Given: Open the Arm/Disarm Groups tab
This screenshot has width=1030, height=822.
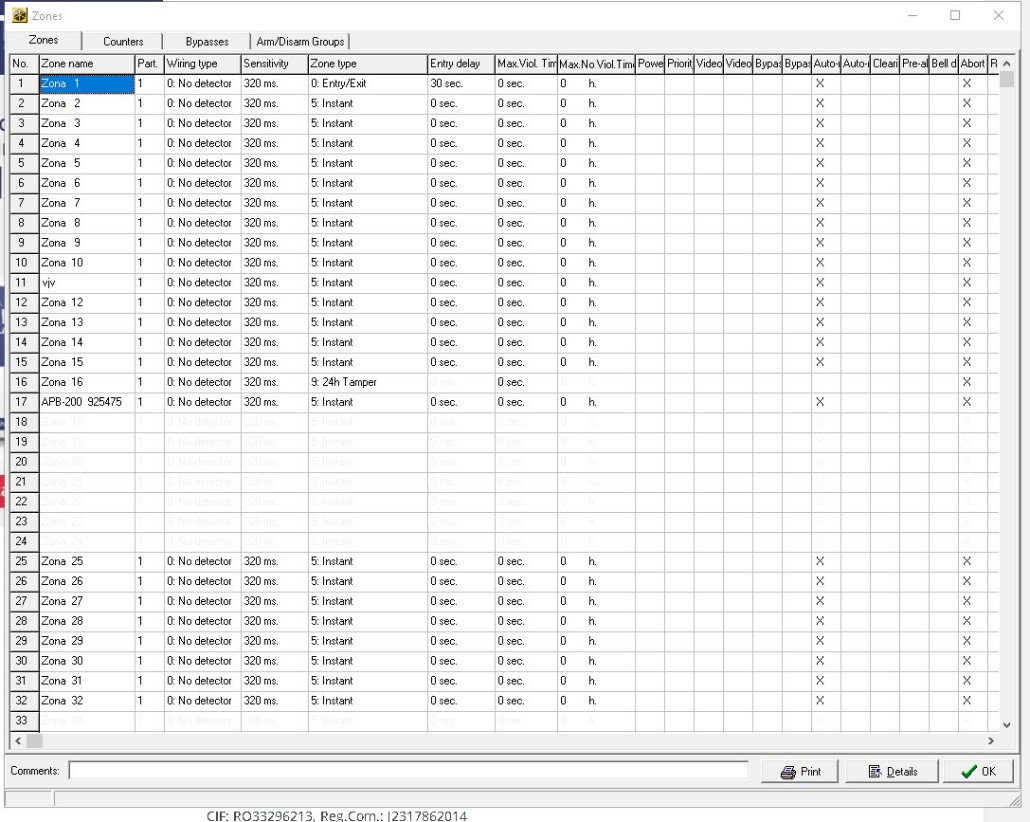Looking at the screenshot, I should 299,42.
